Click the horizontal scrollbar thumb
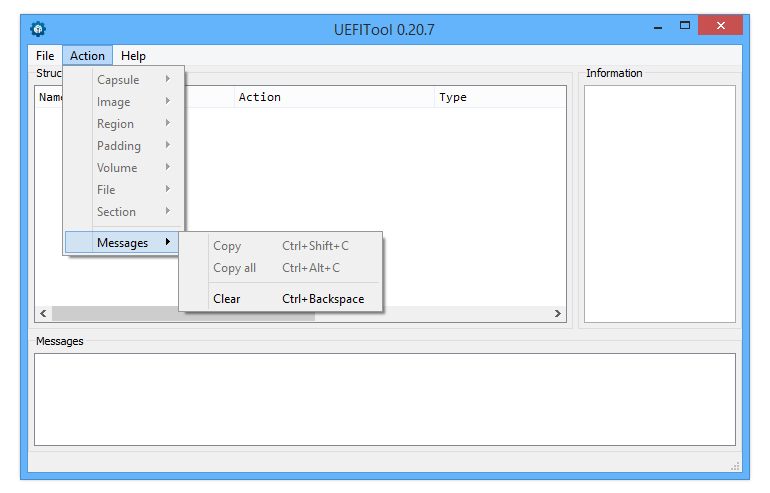Screen dimensions: 770x493 183,313
